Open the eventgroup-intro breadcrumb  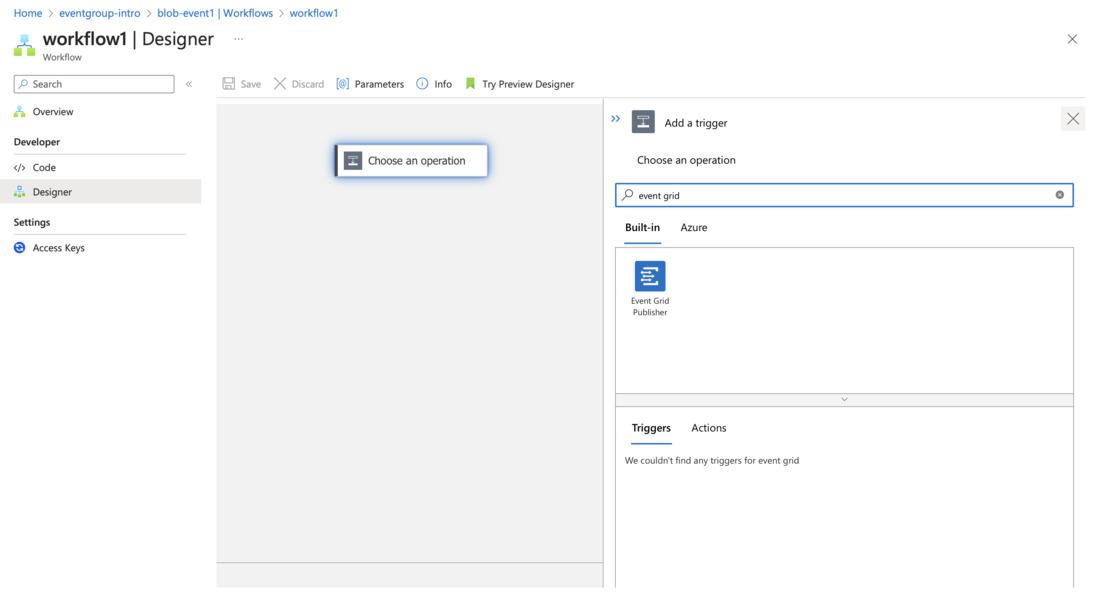coord(100,13)
